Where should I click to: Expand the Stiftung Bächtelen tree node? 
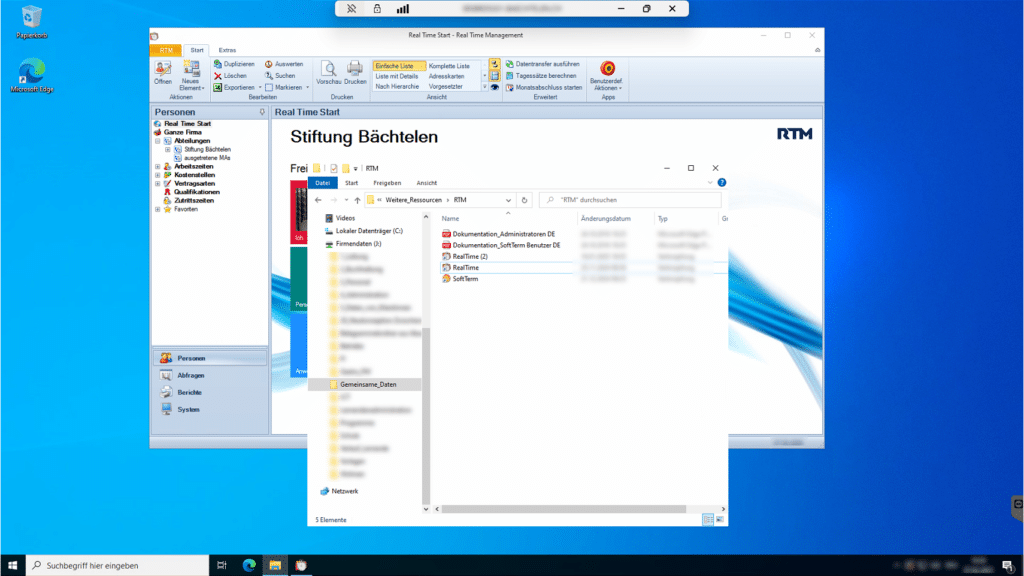(x=168, y=150)
